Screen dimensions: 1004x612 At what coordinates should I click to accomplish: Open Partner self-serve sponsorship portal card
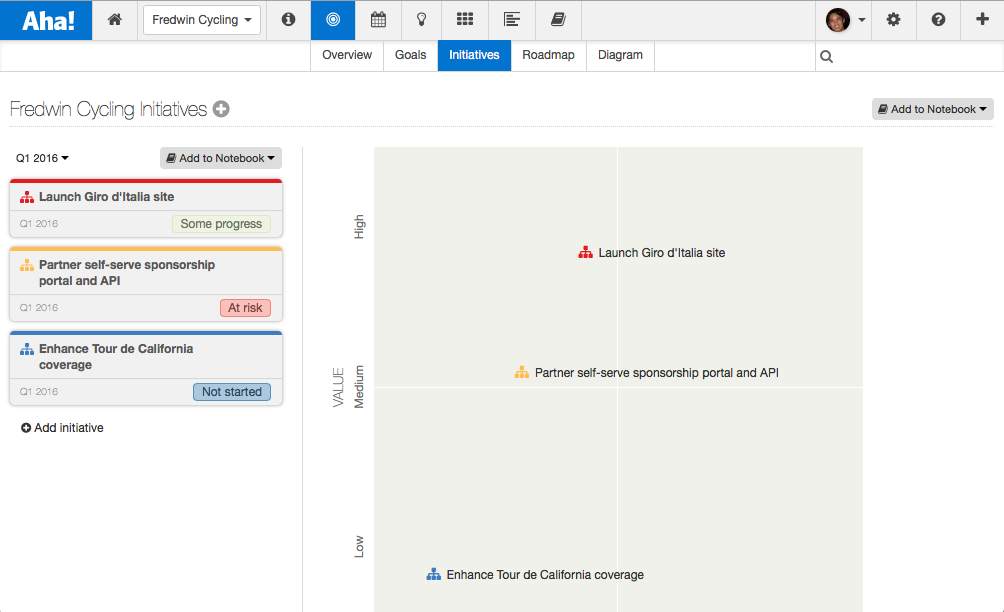146,284
